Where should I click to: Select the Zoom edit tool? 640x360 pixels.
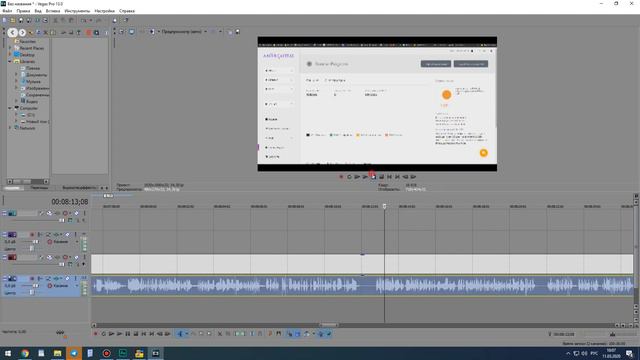209,334
